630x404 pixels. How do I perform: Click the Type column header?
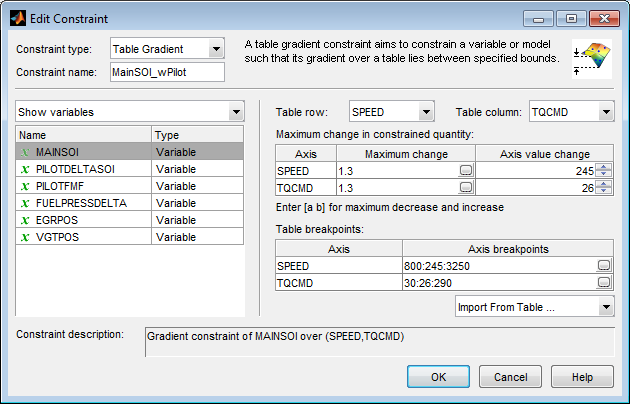198,135
